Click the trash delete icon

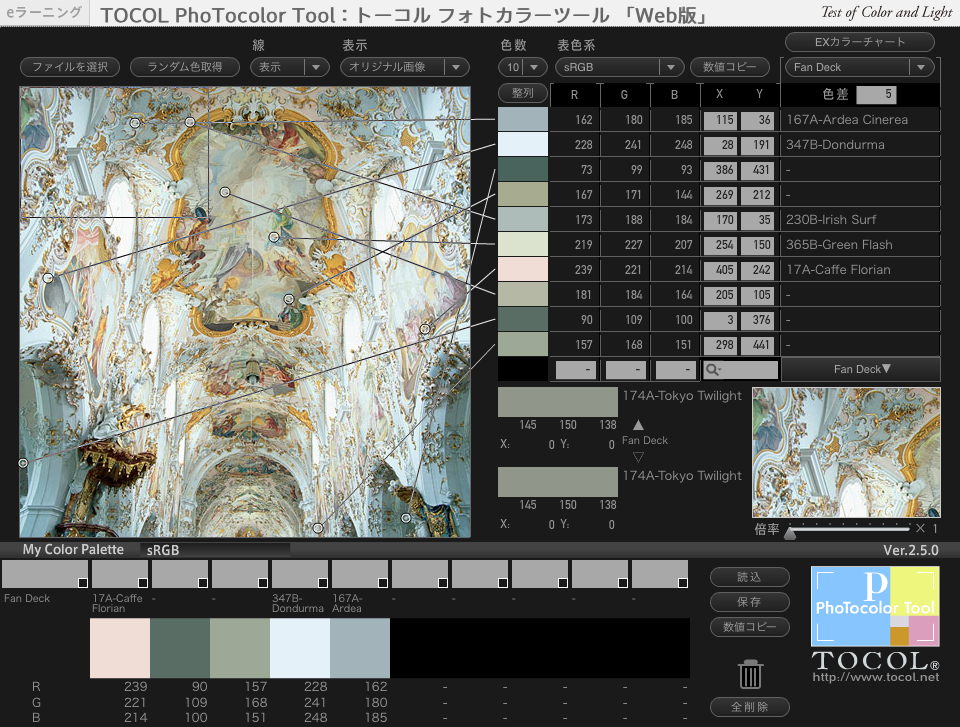pos(750,674)
